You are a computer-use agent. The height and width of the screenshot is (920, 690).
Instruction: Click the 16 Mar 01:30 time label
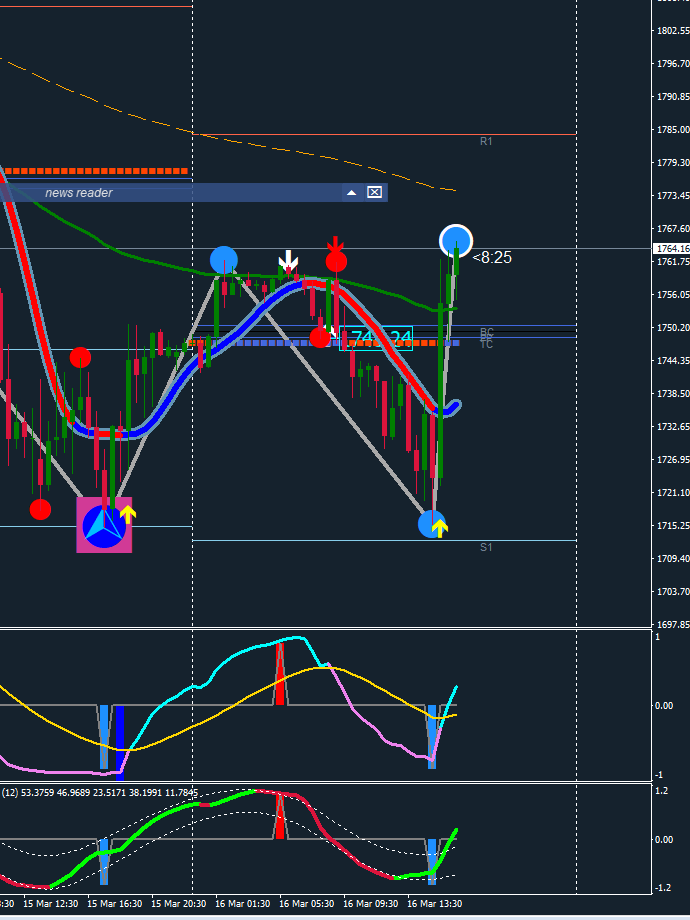(243, 904)
